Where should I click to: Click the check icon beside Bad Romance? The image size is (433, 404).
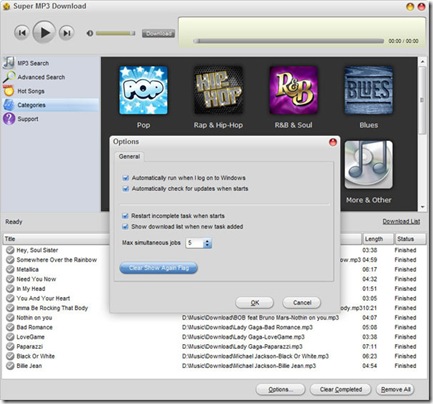coord(10,327)
